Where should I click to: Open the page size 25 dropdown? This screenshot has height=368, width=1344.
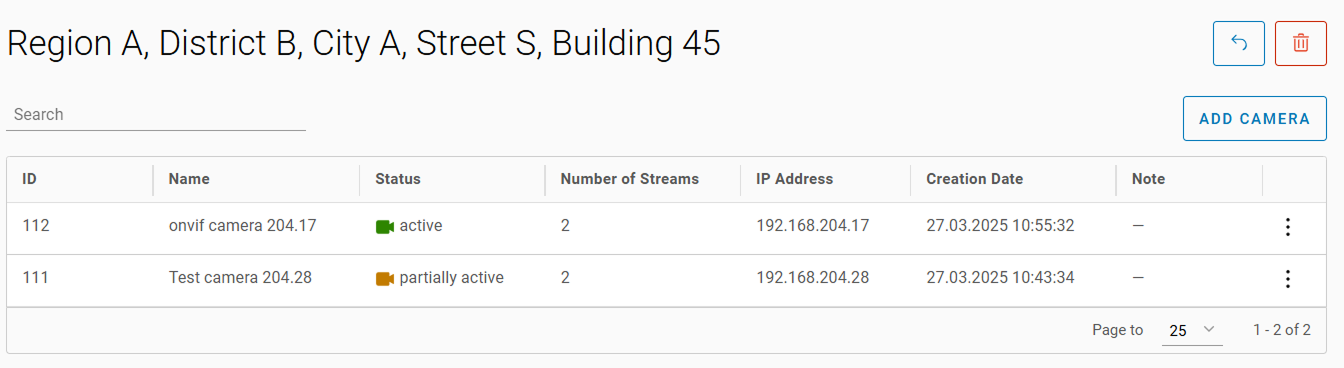click(1192, 330)
